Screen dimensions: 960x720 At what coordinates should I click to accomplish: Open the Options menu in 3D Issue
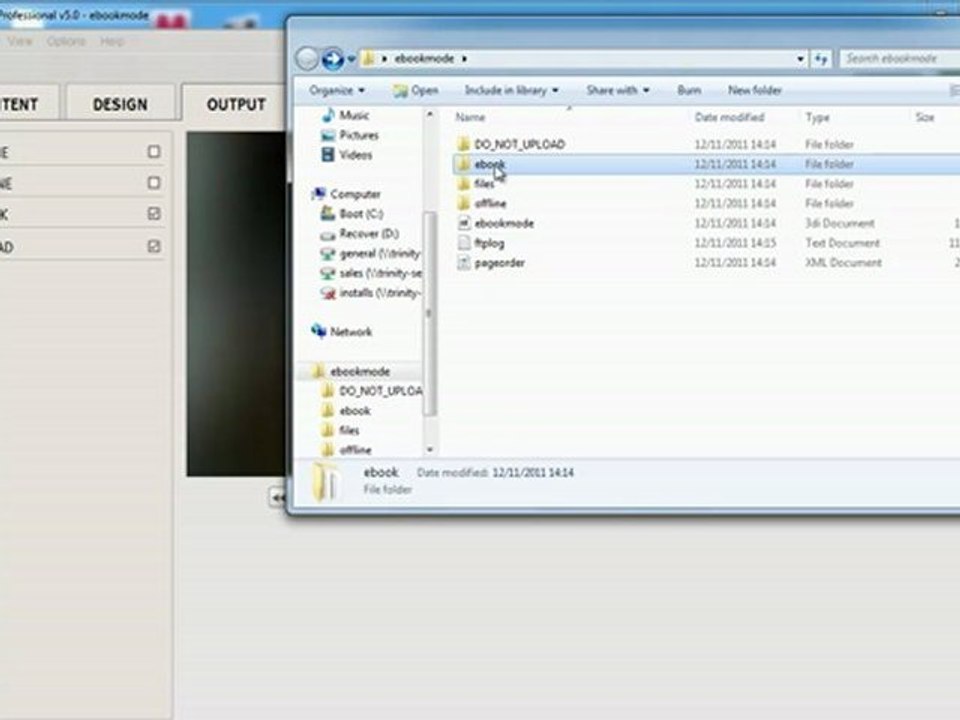click(x=66, y=42)
